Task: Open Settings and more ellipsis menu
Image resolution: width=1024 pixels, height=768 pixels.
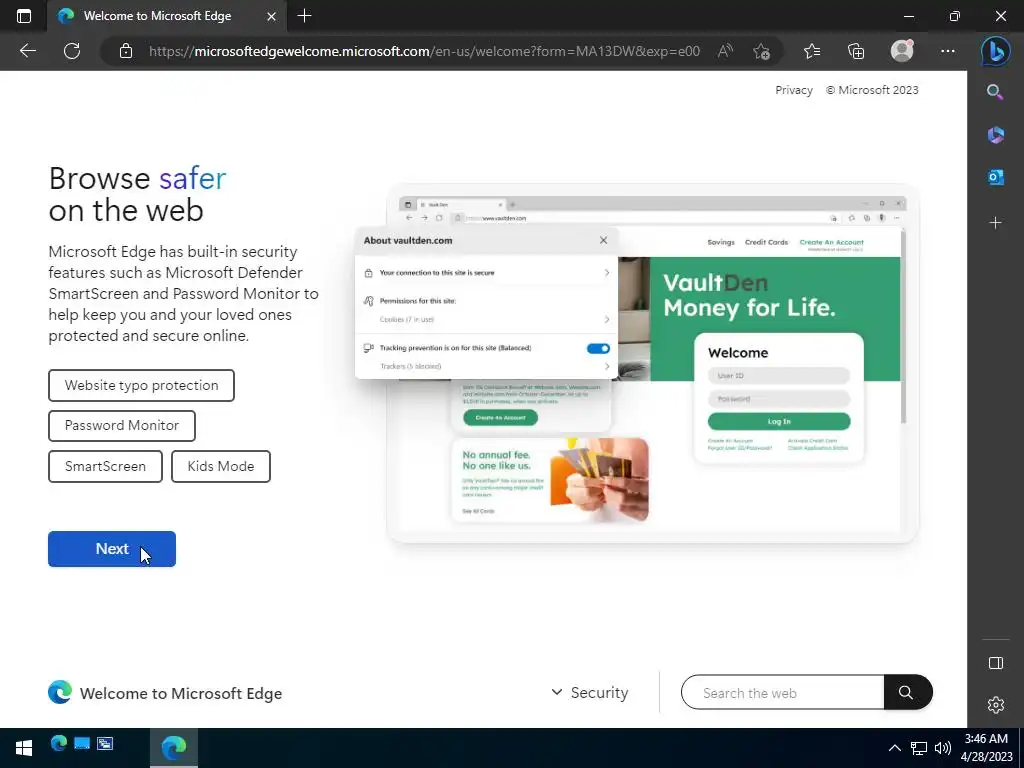Action: pos(948,51)
